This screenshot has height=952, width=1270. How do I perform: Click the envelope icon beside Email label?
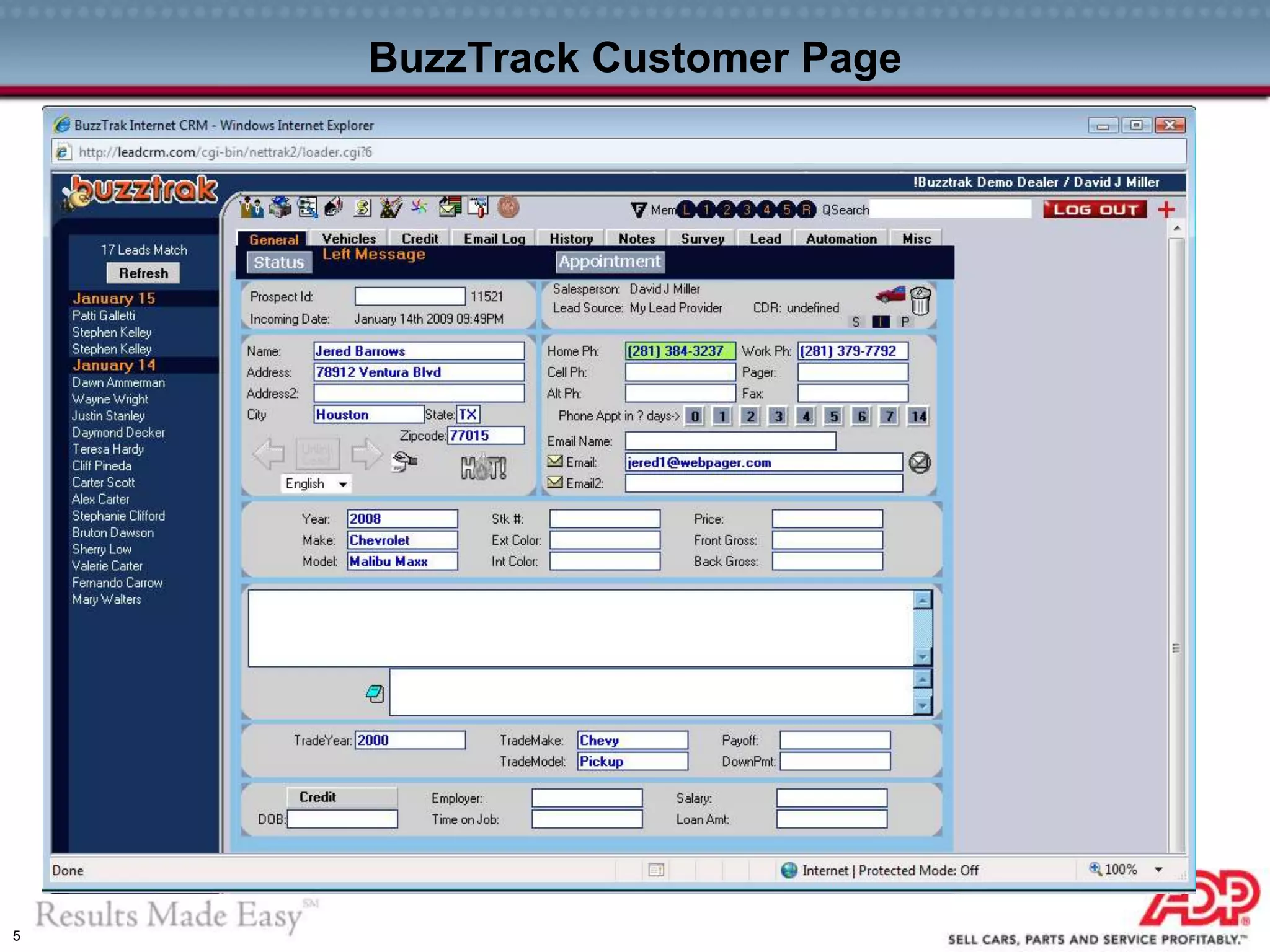[555, 462]
